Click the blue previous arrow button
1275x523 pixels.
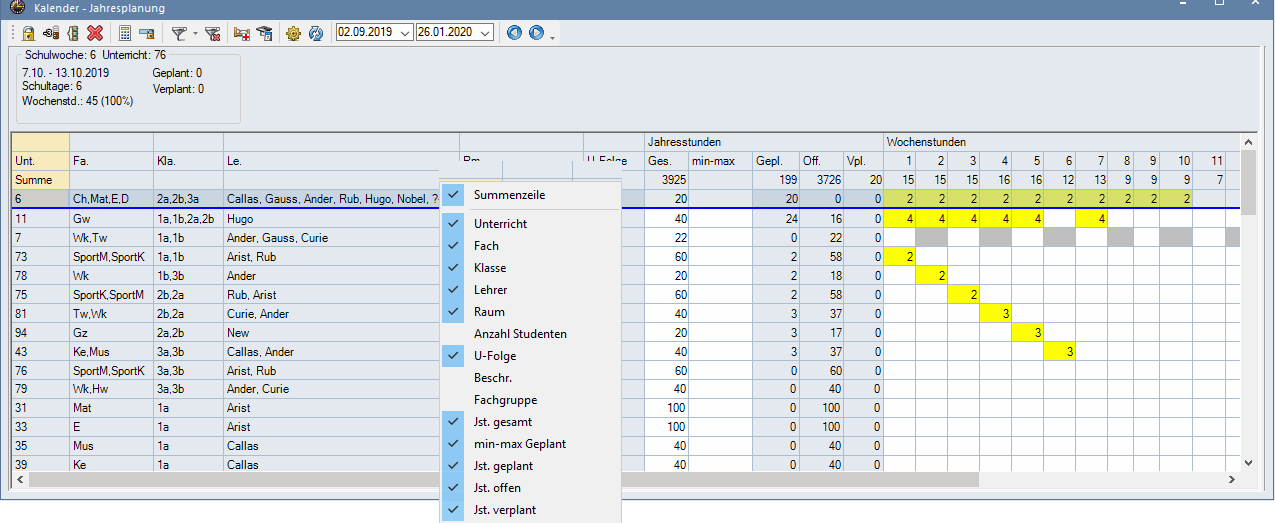(515, 33)
